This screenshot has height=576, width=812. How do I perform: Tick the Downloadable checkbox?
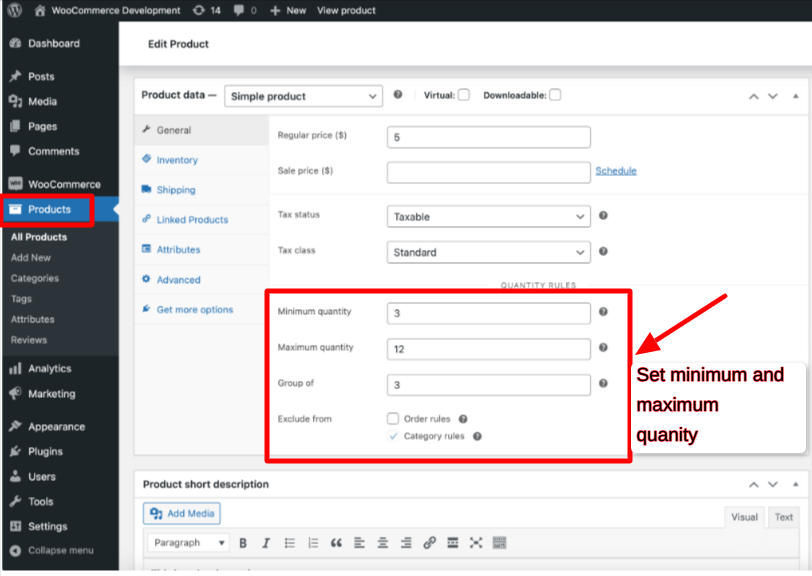point(555,95)
